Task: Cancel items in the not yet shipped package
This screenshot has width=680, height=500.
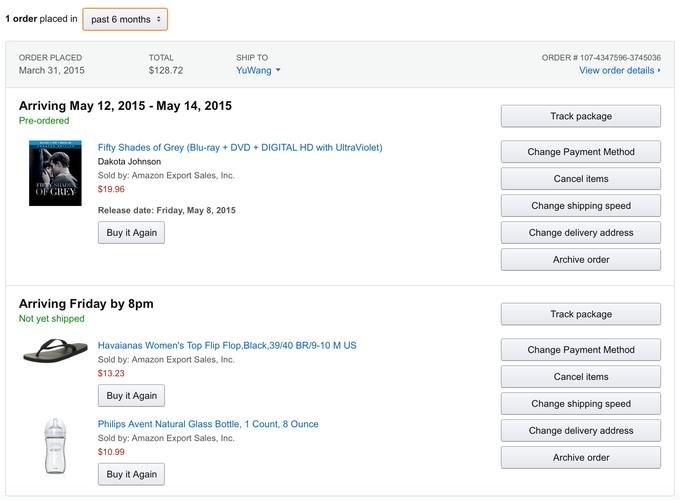Action: click(x=580, y=377)
